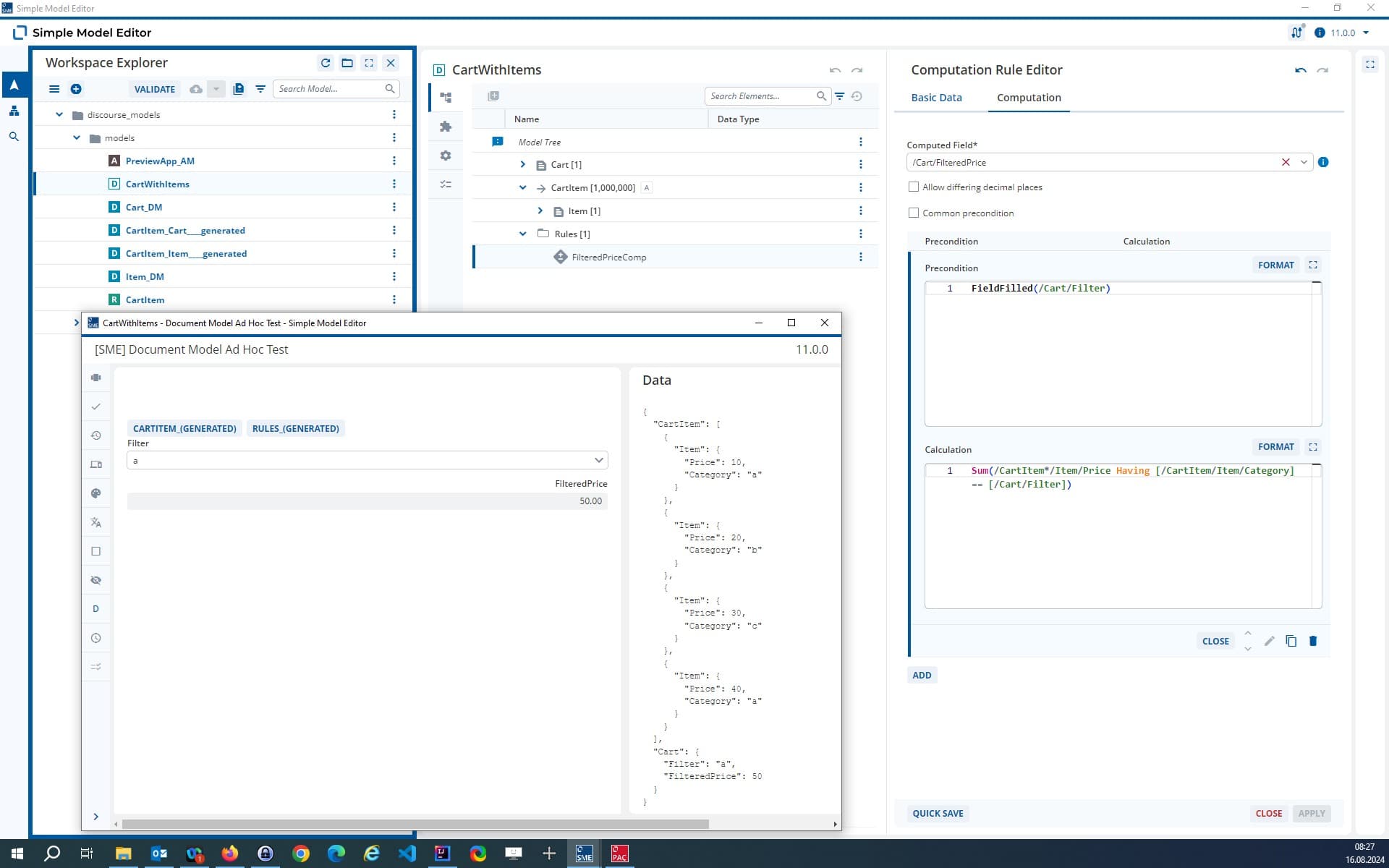Open the puzzle piece extensions tab of CartWithItems

click(x=446, y=127)
